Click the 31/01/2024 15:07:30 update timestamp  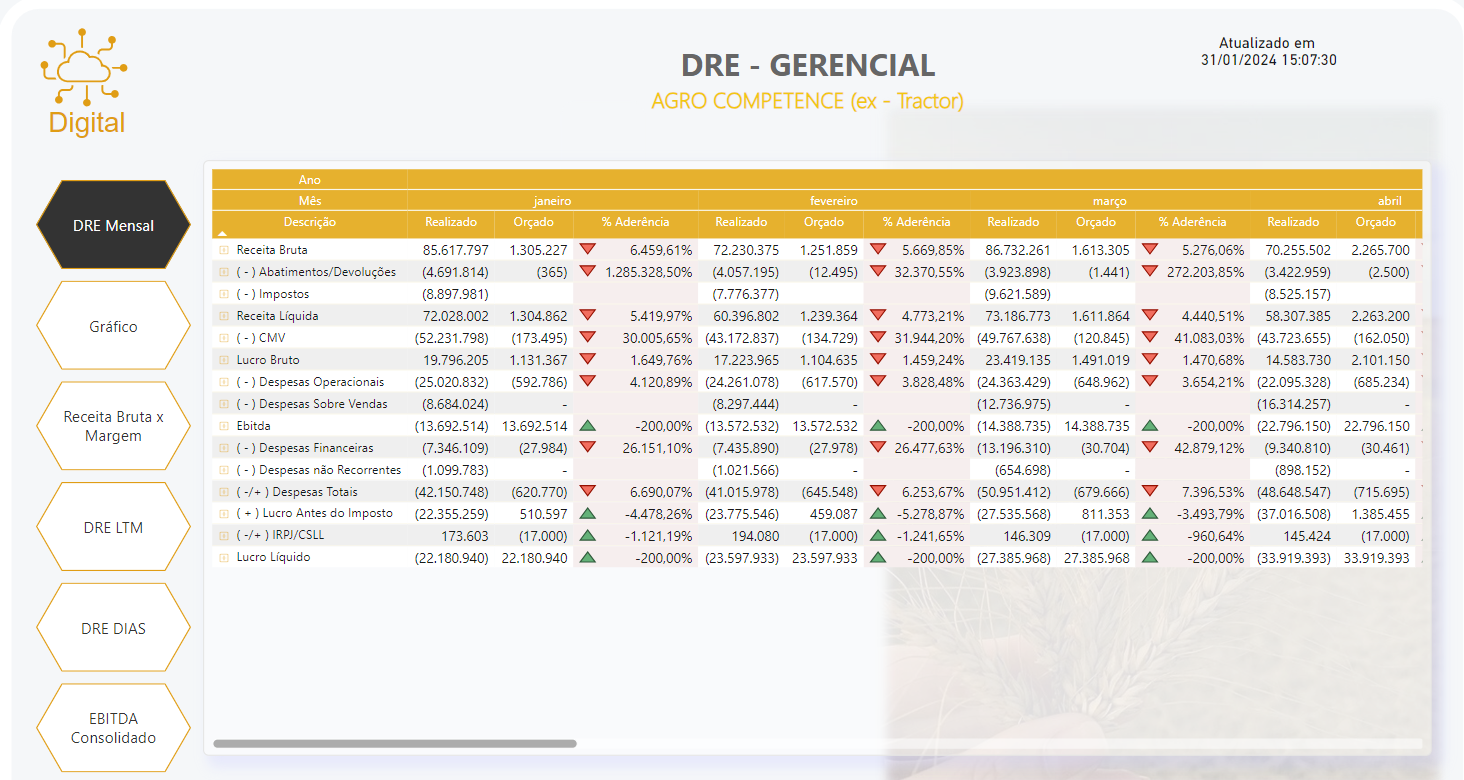click(1268, 60)
